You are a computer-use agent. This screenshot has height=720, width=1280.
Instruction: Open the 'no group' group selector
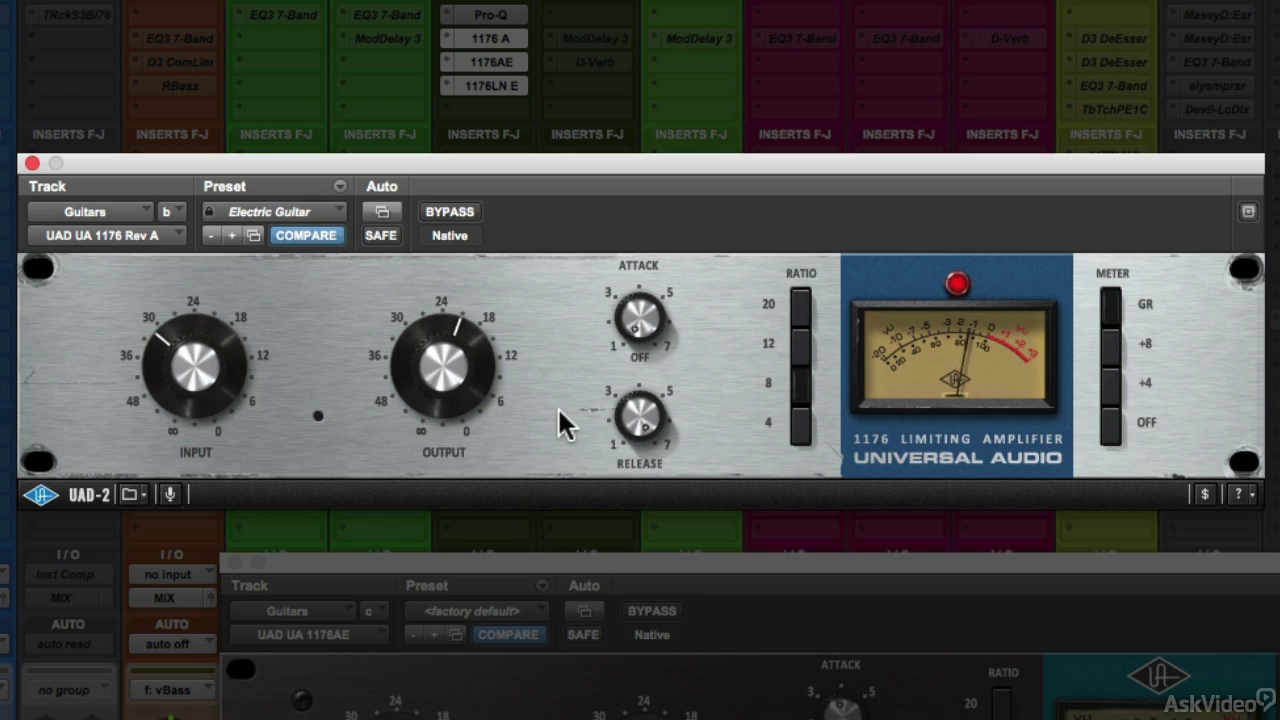pyautogui.click(x=68, y=690)
